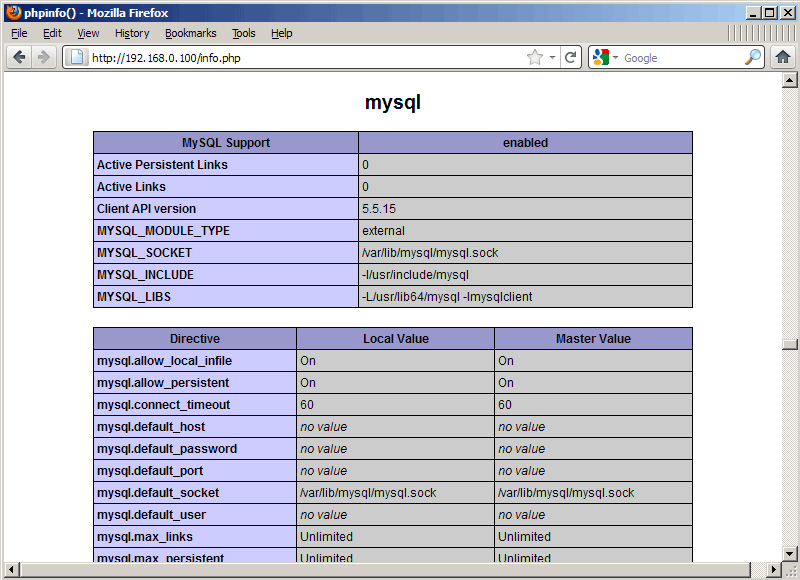The width and height of the screenshot is (800, 580).
Task: Click the URL field showing 192.168.0.100/info.php
Action: [300, 57]
